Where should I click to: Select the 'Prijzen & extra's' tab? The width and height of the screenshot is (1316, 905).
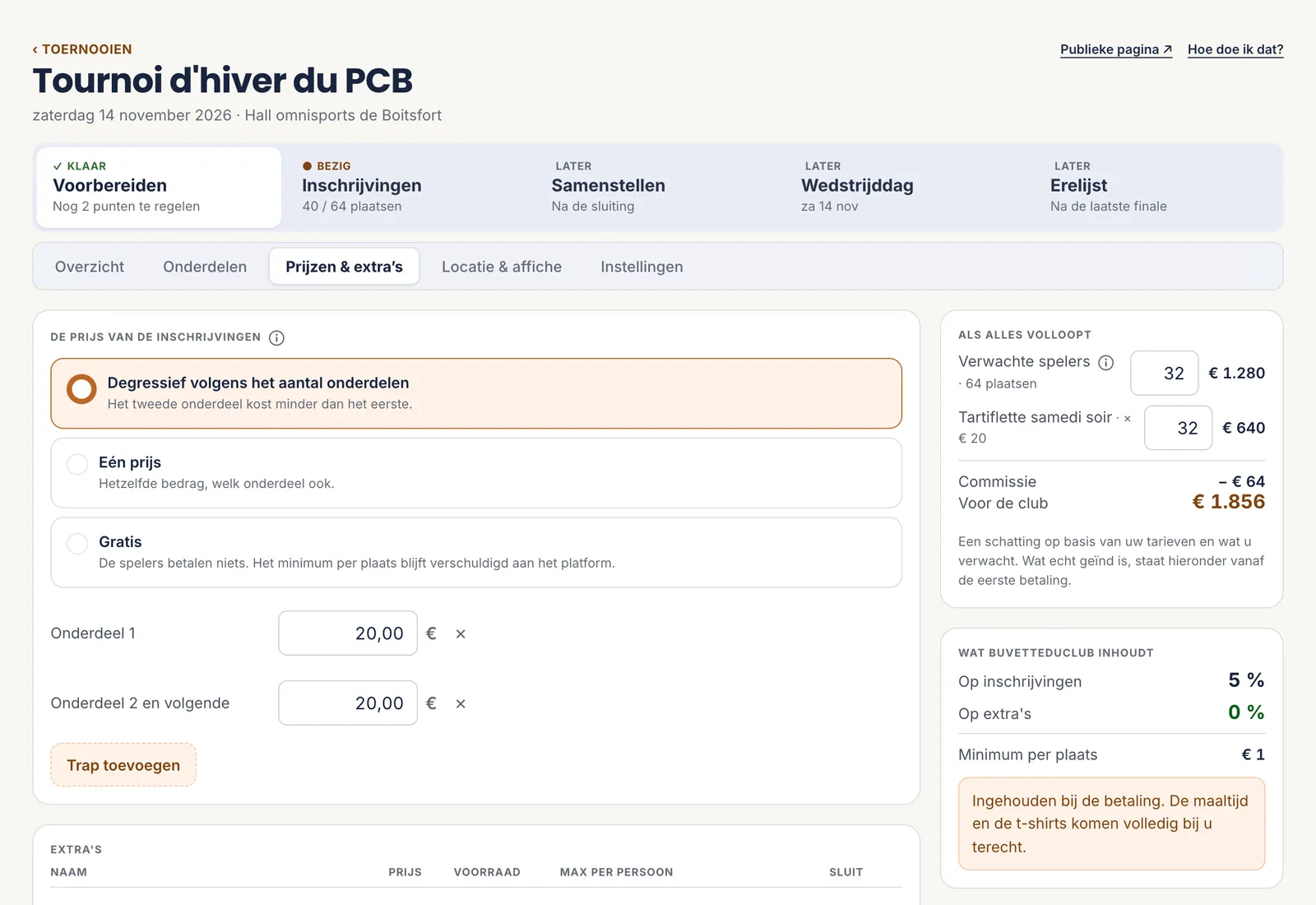pos(345,267)
